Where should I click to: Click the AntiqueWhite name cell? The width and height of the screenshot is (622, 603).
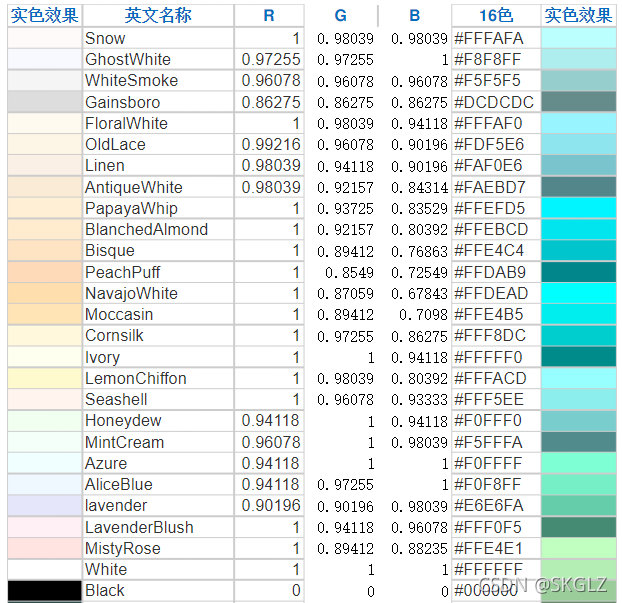point(158,187)
